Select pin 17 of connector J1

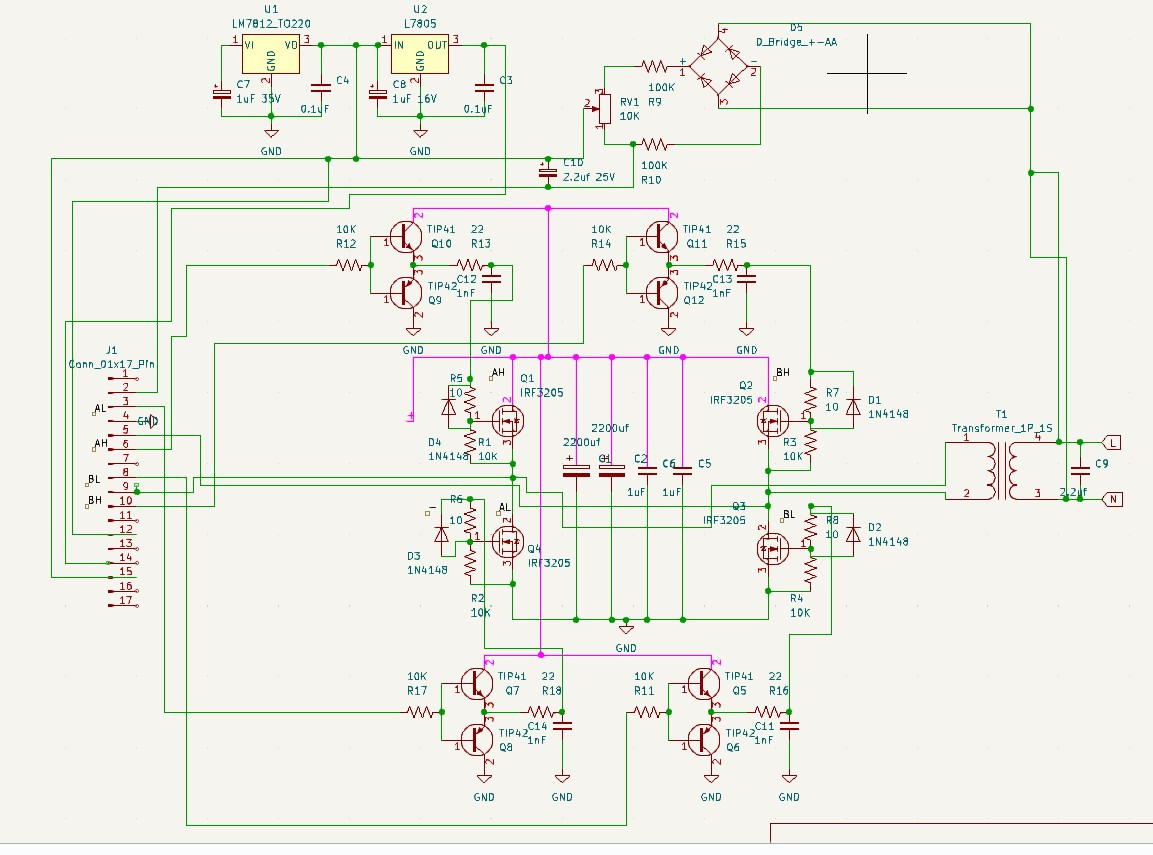pyautogui.click(x=122, y=604)
